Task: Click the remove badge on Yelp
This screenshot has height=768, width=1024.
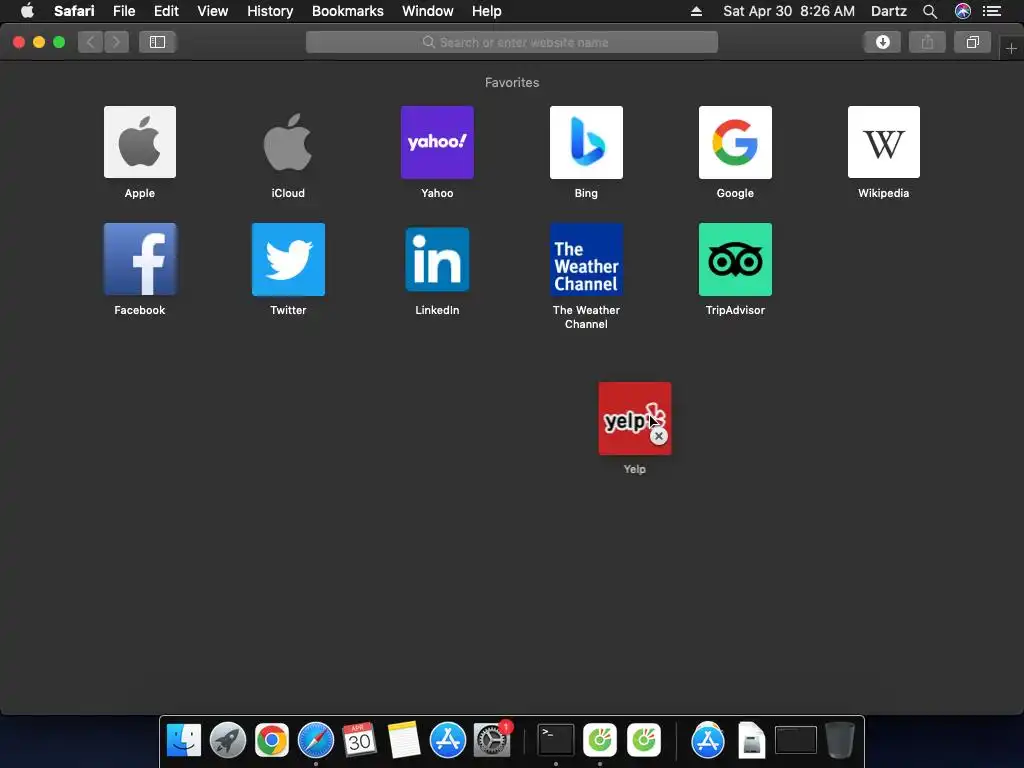Action: tap(658, 436)
